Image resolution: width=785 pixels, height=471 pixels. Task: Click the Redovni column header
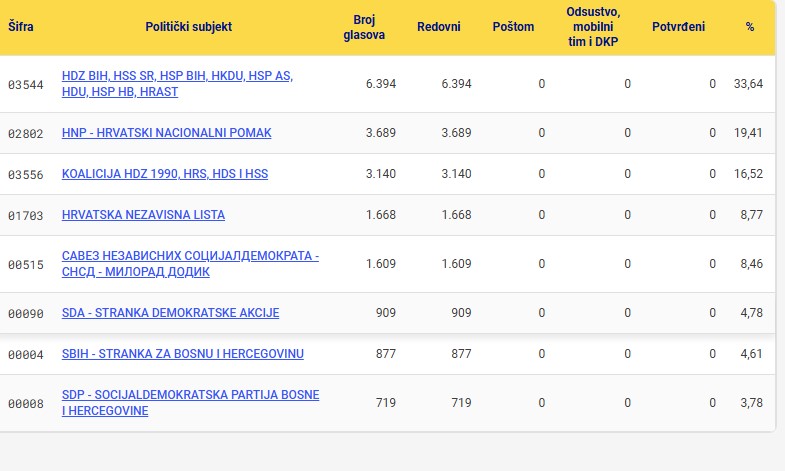pos(439,27)
